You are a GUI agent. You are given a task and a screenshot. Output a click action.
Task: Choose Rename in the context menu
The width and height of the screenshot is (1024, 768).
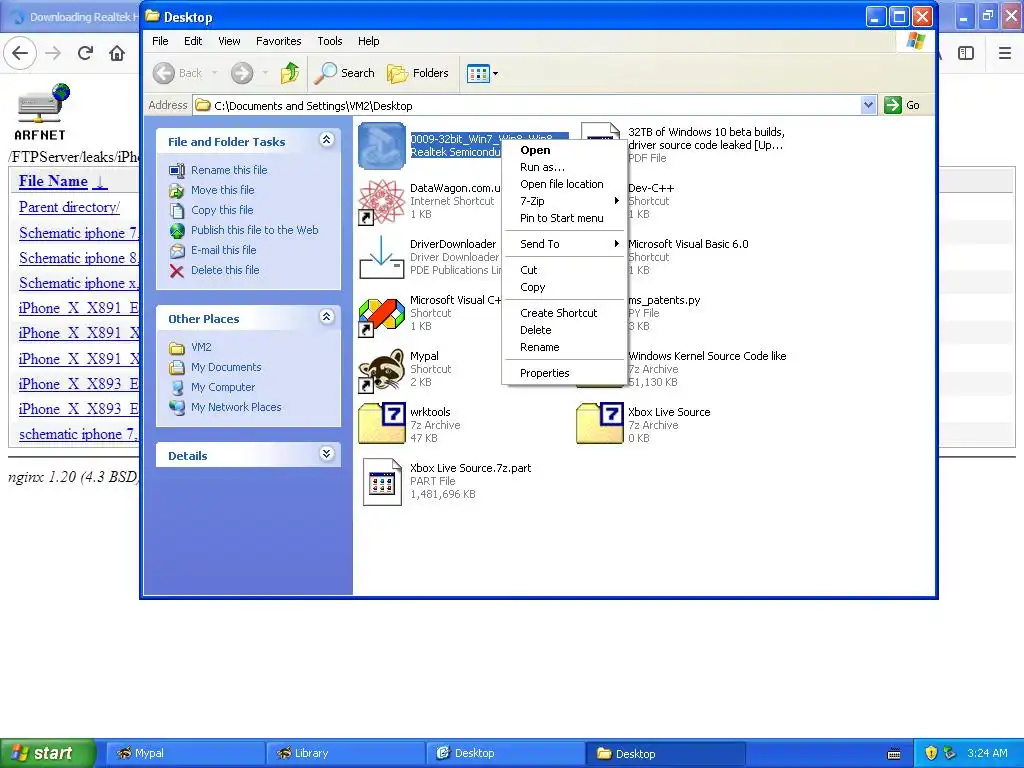(x=565, y=347)
